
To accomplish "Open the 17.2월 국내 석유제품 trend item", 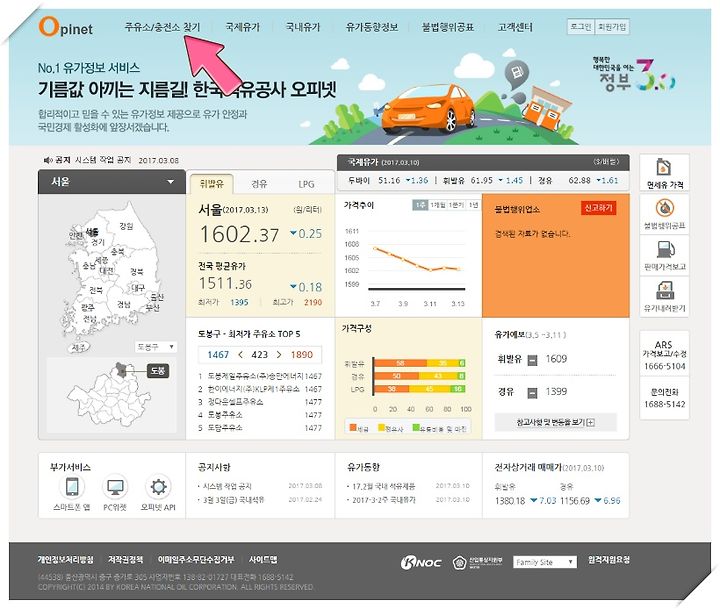I will (x=383, y=486).
